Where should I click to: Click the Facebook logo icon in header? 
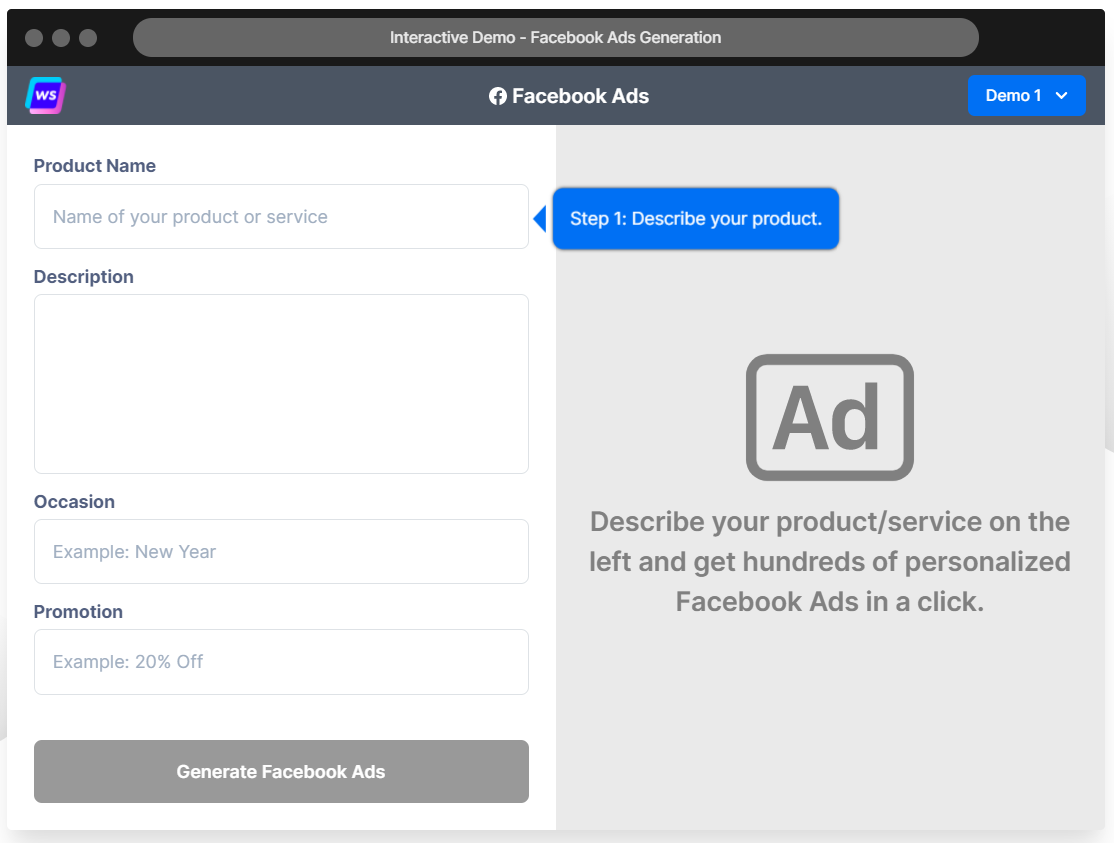[x=497, y=97]
